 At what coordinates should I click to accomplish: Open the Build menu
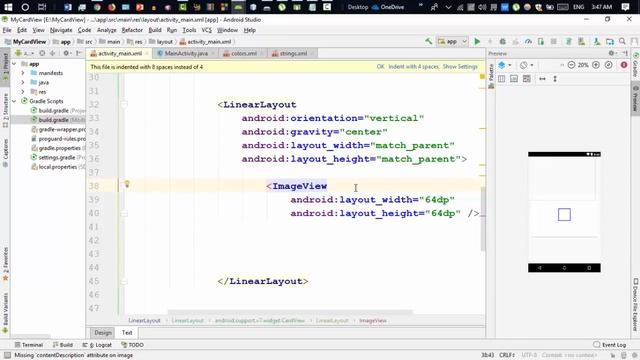coord(155,30)
